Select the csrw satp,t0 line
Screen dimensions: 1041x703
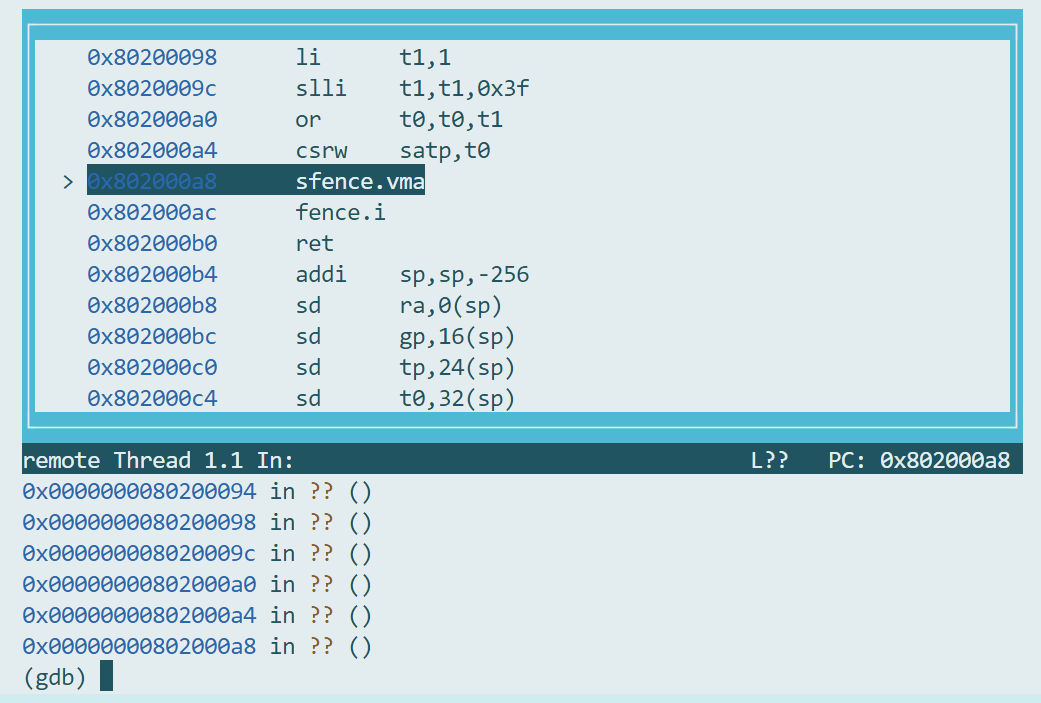392,151
